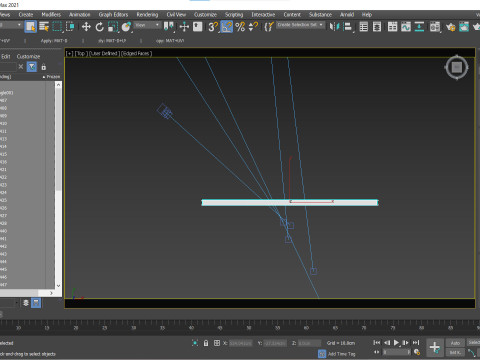Click the Mirror tool icon
Screen dimensions: 480x360
click(x=334, y=27)
